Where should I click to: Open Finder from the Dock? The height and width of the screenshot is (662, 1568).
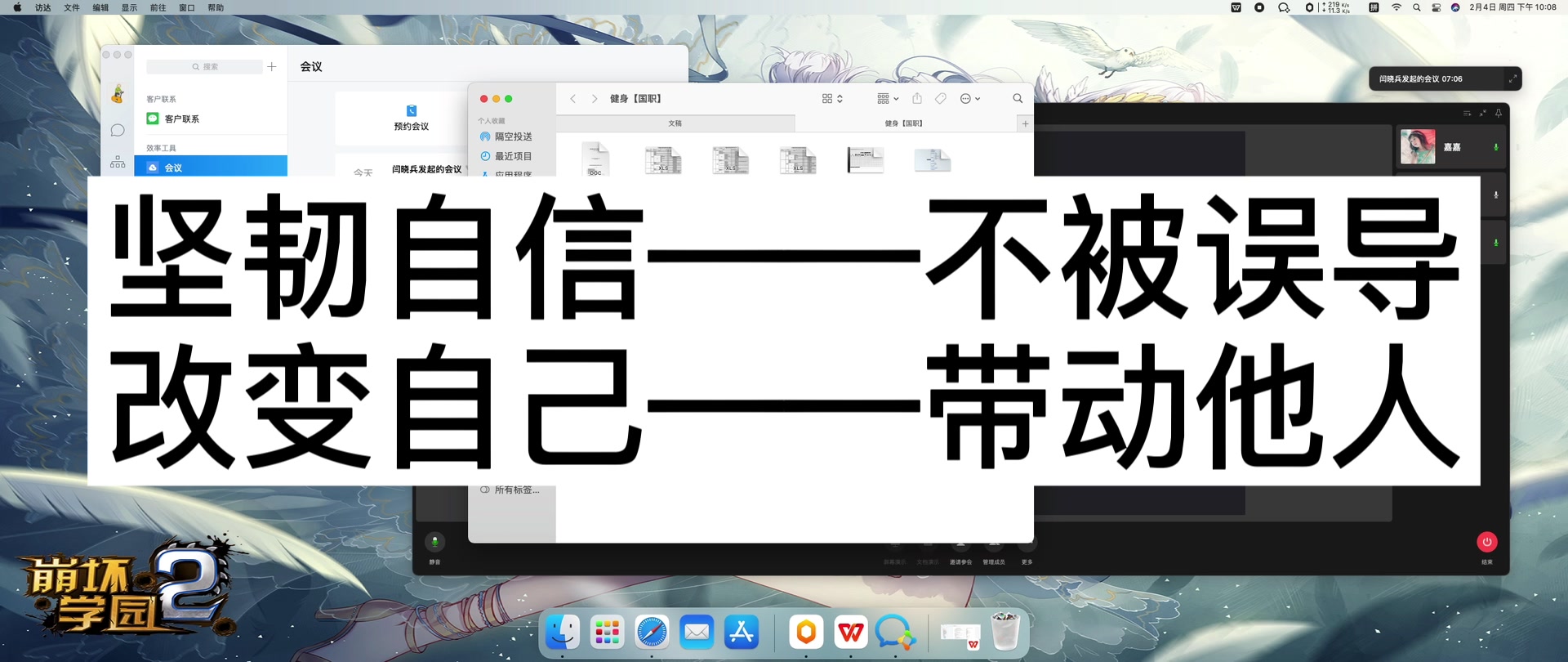click(563, 633)
